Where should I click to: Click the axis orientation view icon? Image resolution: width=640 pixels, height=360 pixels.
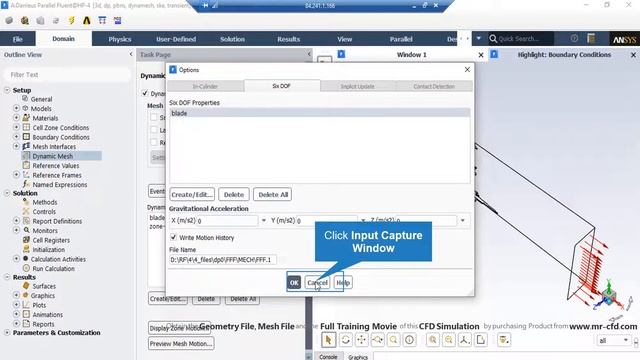point(464,340)
